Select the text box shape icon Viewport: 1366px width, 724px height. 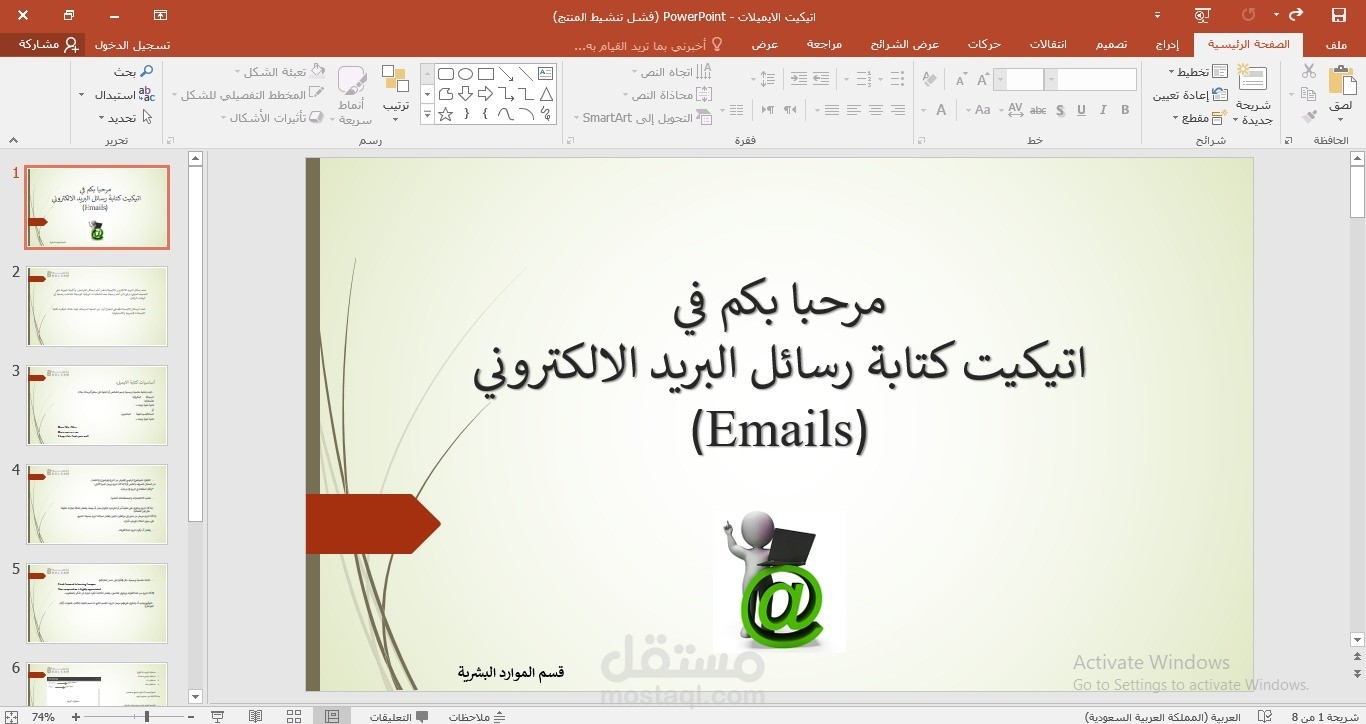pyautogui.click(x=546, y=74)
